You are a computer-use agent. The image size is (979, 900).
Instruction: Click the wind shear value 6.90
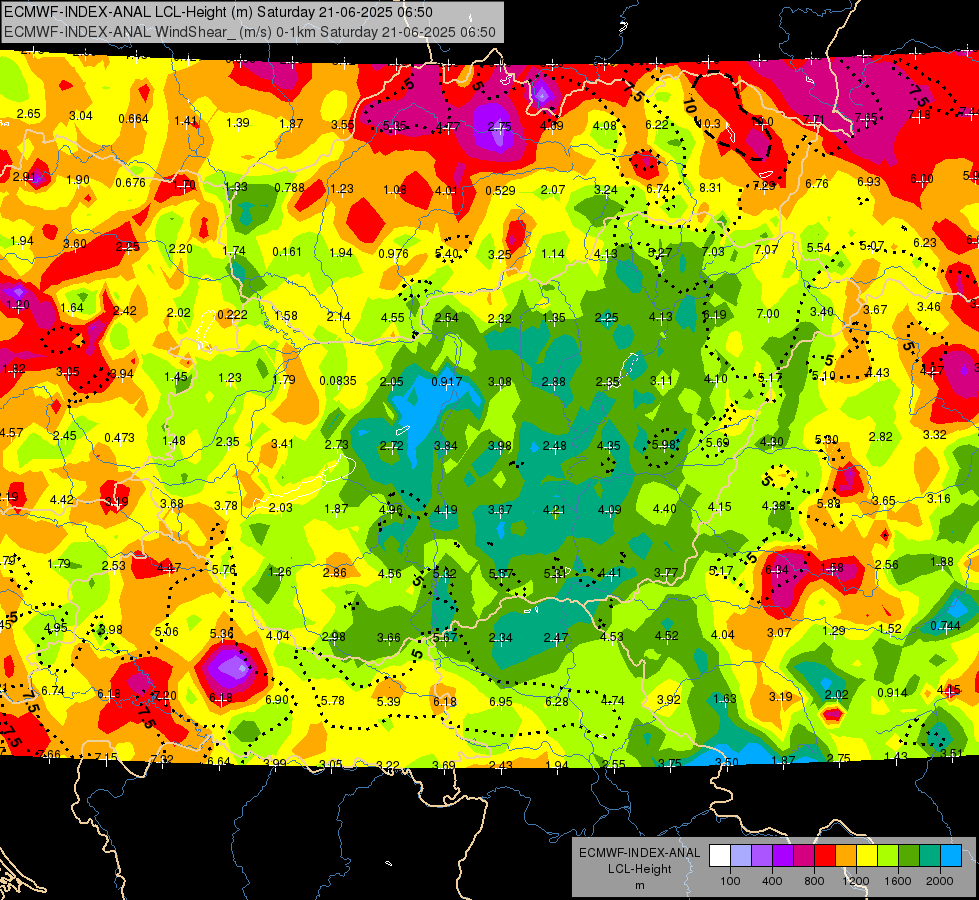click(x=277, y=700)
